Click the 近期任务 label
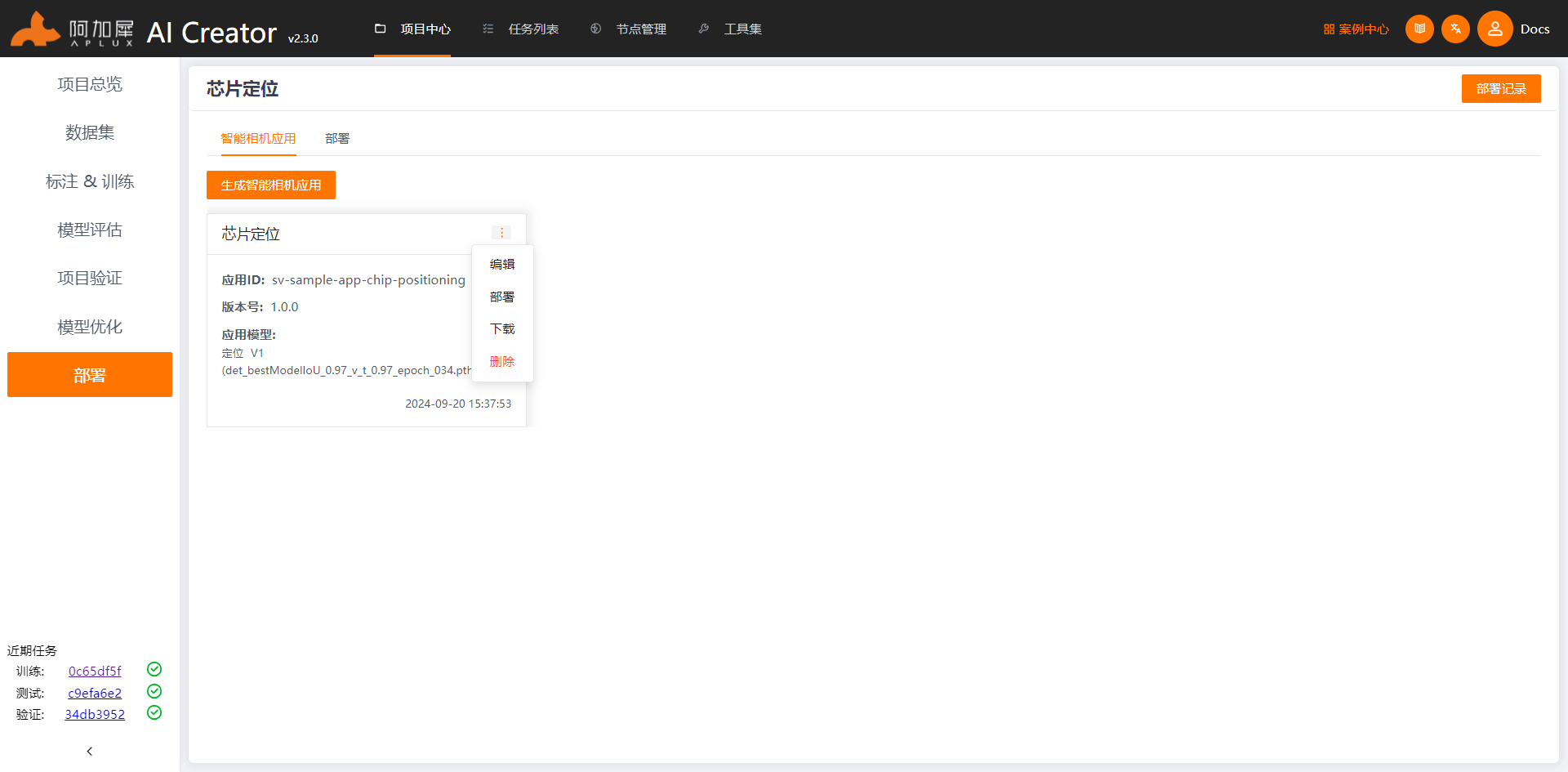The image size is (1568, 772). 32,650
